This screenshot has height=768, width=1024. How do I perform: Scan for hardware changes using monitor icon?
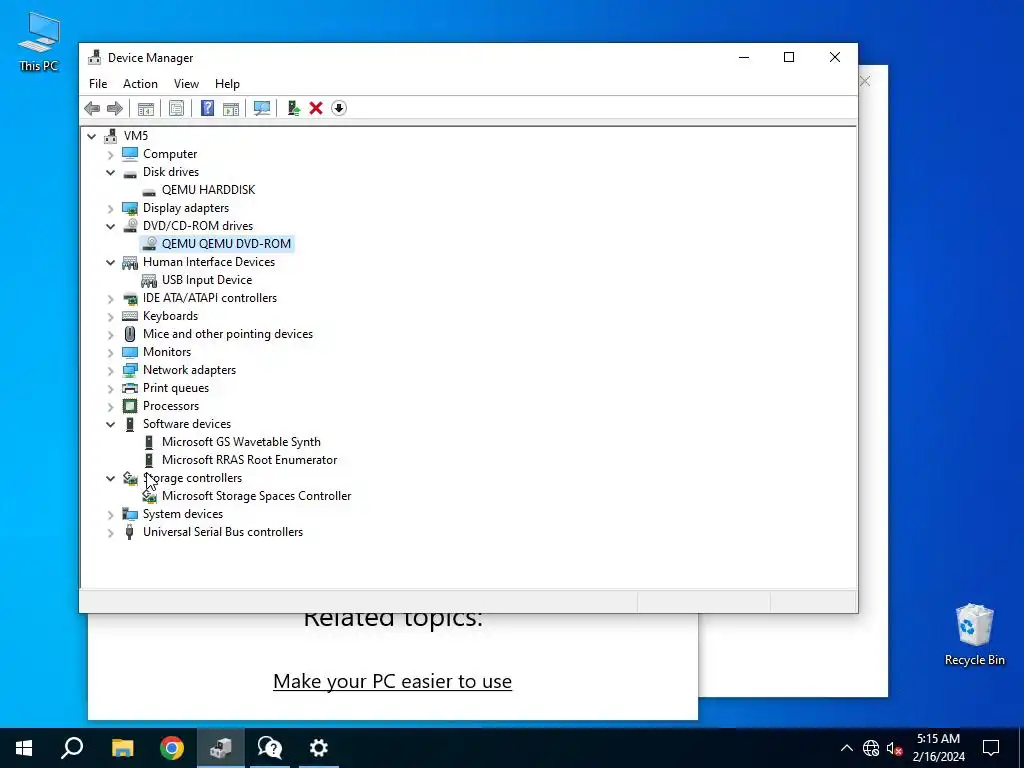tap(262, 108)
